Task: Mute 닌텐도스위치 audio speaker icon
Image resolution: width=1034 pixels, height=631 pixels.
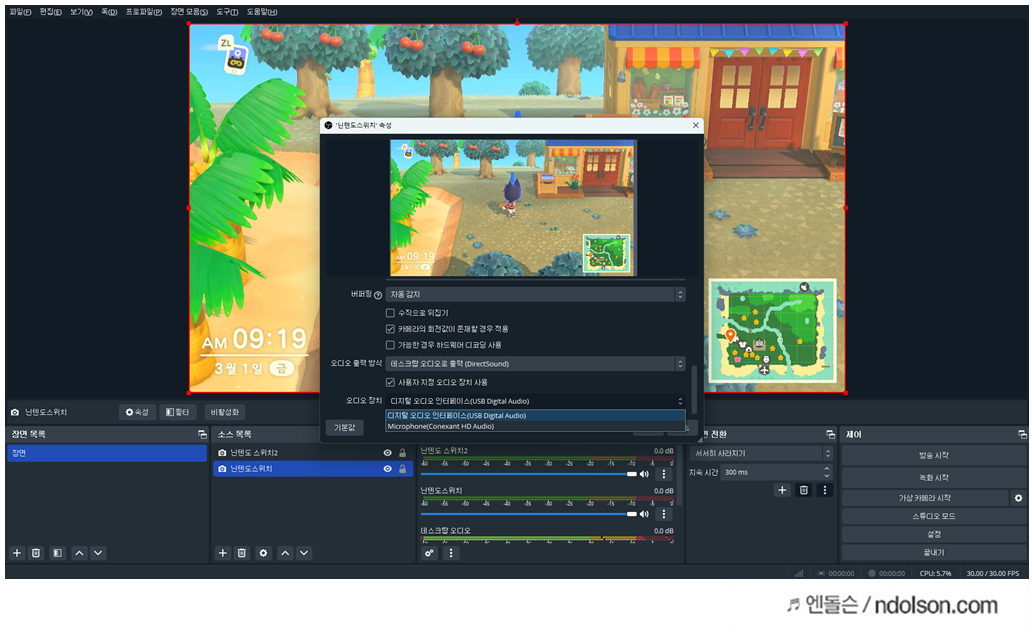Action: tap(644, 514)
